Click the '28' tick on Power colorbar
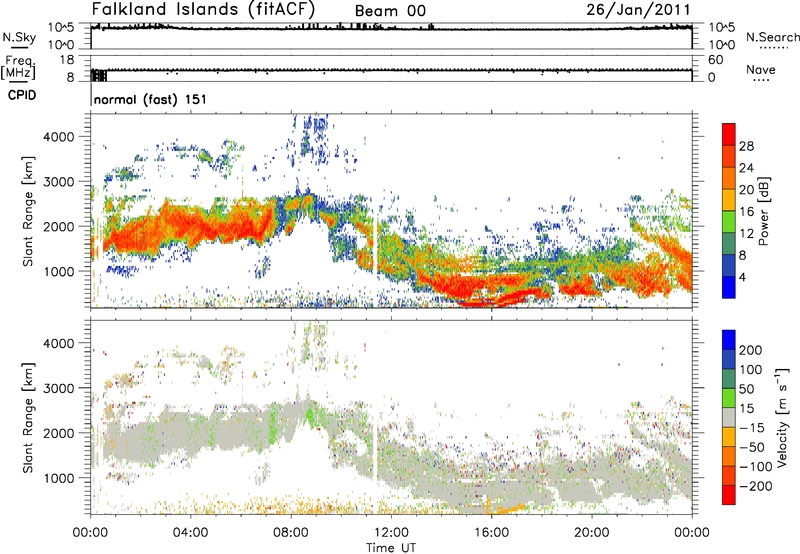 [x=746, y=146]
